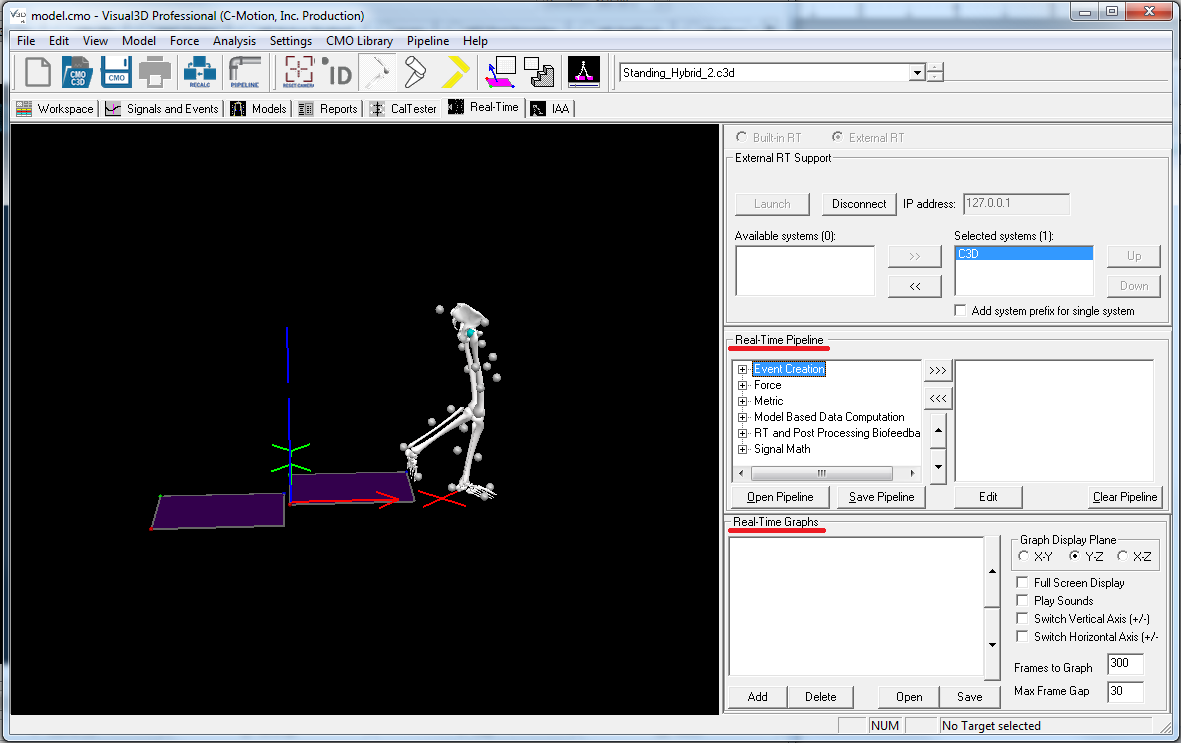This screenshot has width=1181, height=743.
Task: Expand the Force tree node
Action: click(x=743, y=385)
